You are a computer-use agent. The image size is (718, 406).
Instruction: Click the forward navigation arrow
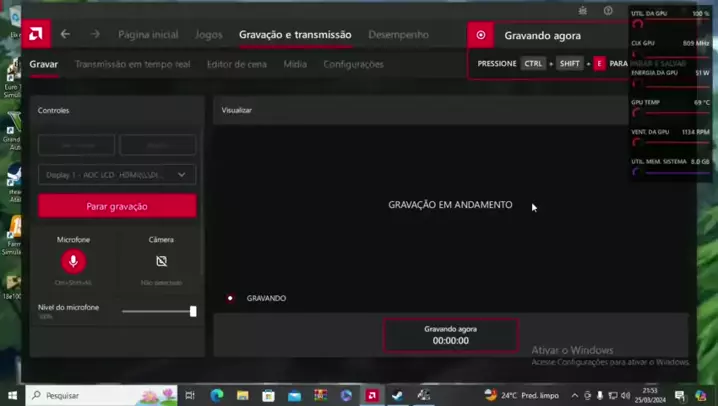coord(95,34)
